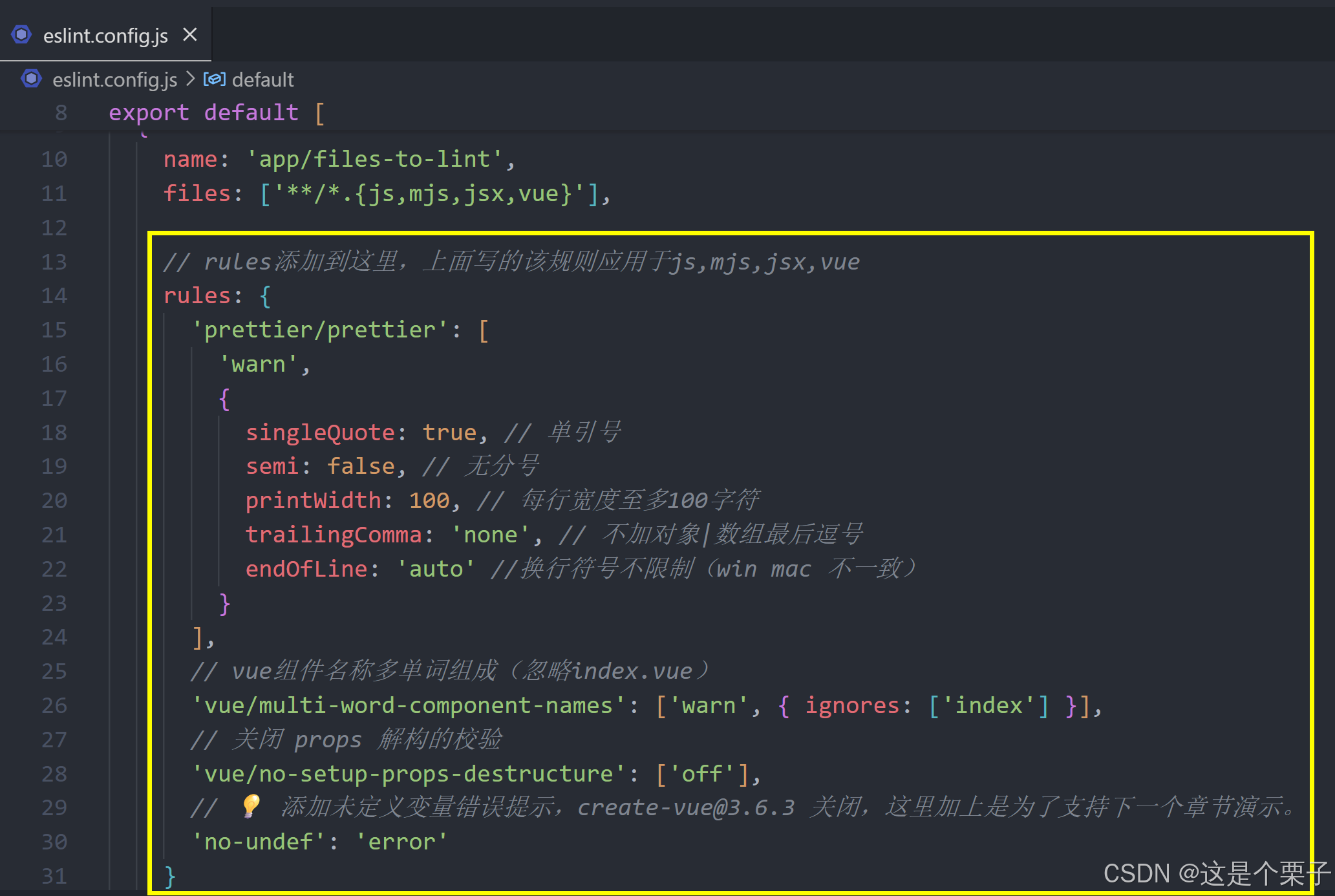Click the 'rules' property on line 14
Viewport: 1335px width, 896px height.
tap(197, 296)
